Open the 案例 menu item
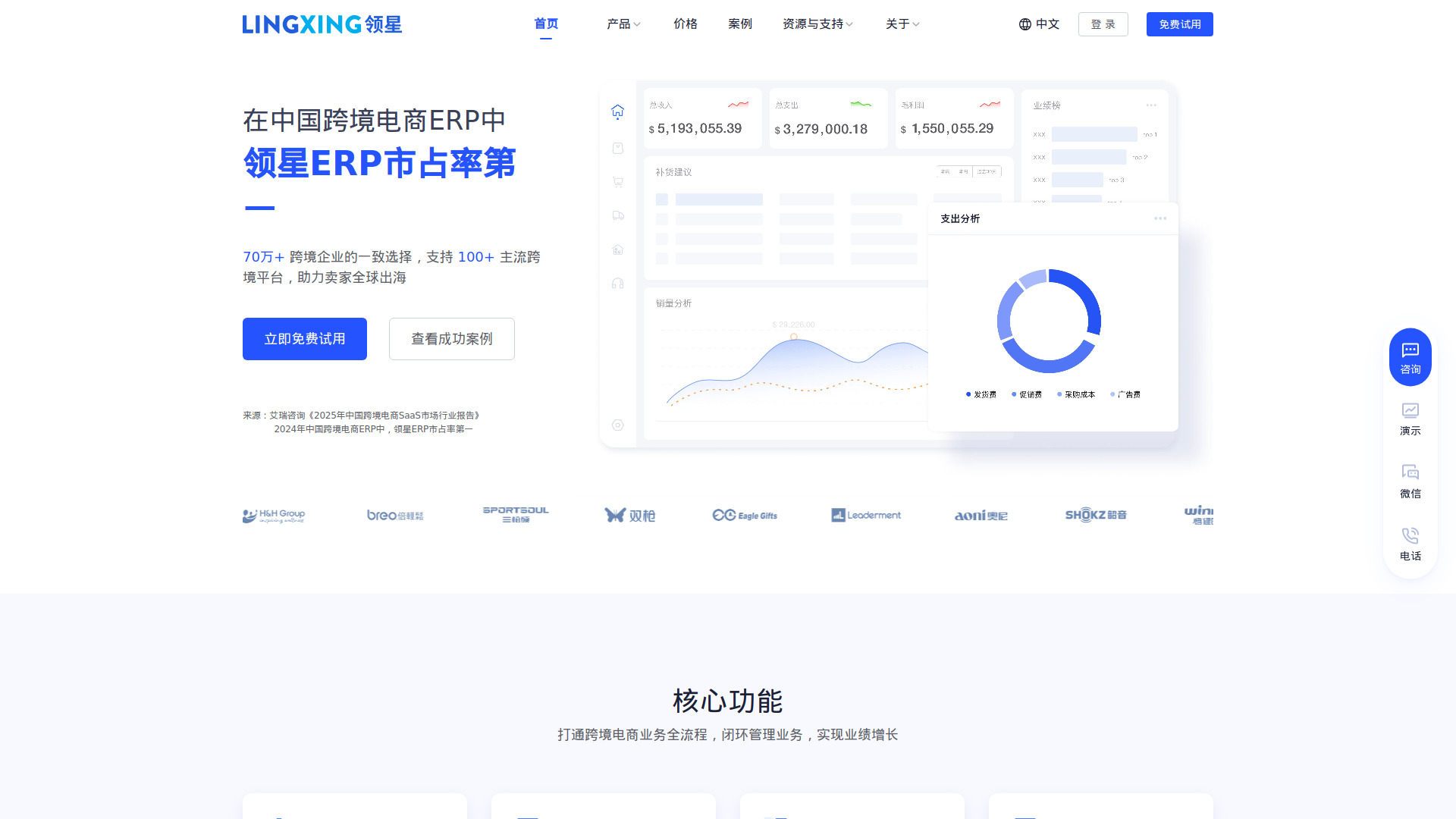1456x819 pixels. pos(739,24)
